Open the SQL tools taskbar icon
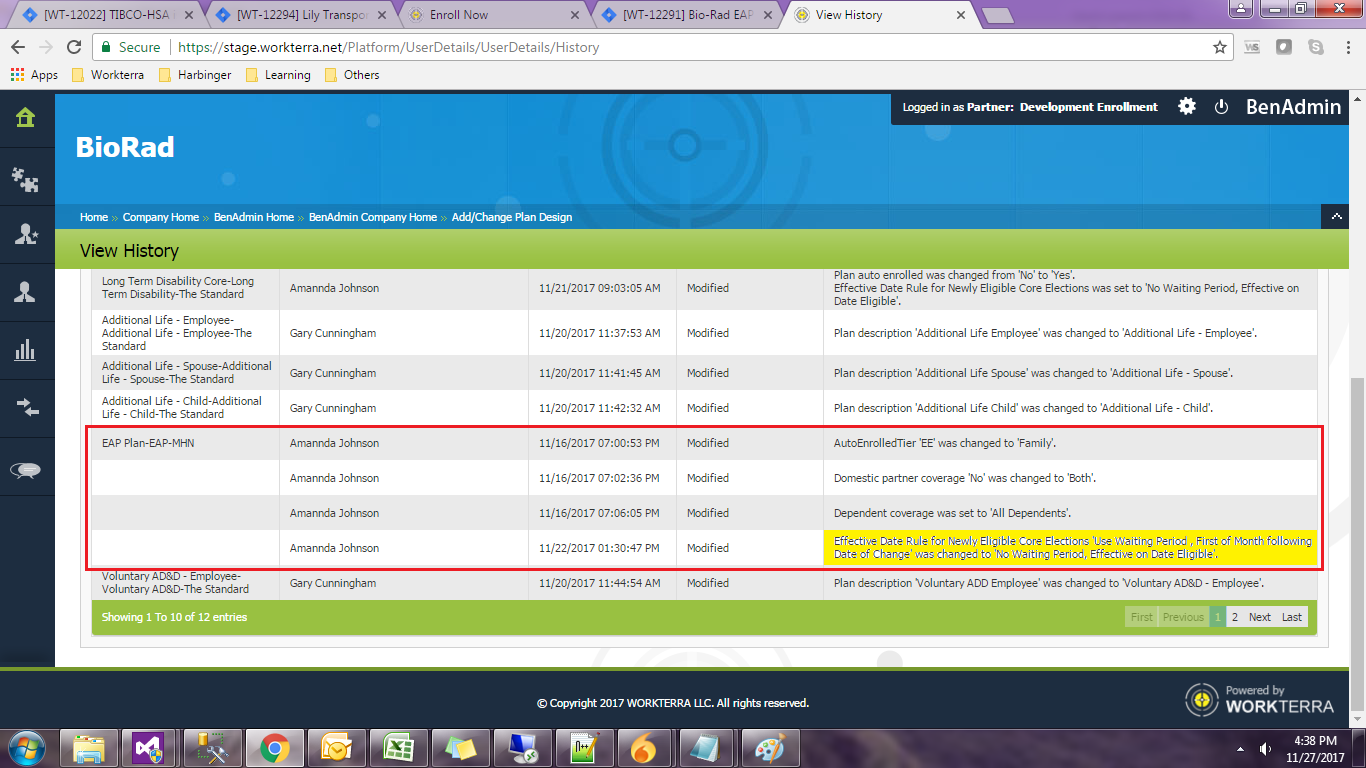The width and height of the screenshot is (1366, 768). (x=212, y=748)
